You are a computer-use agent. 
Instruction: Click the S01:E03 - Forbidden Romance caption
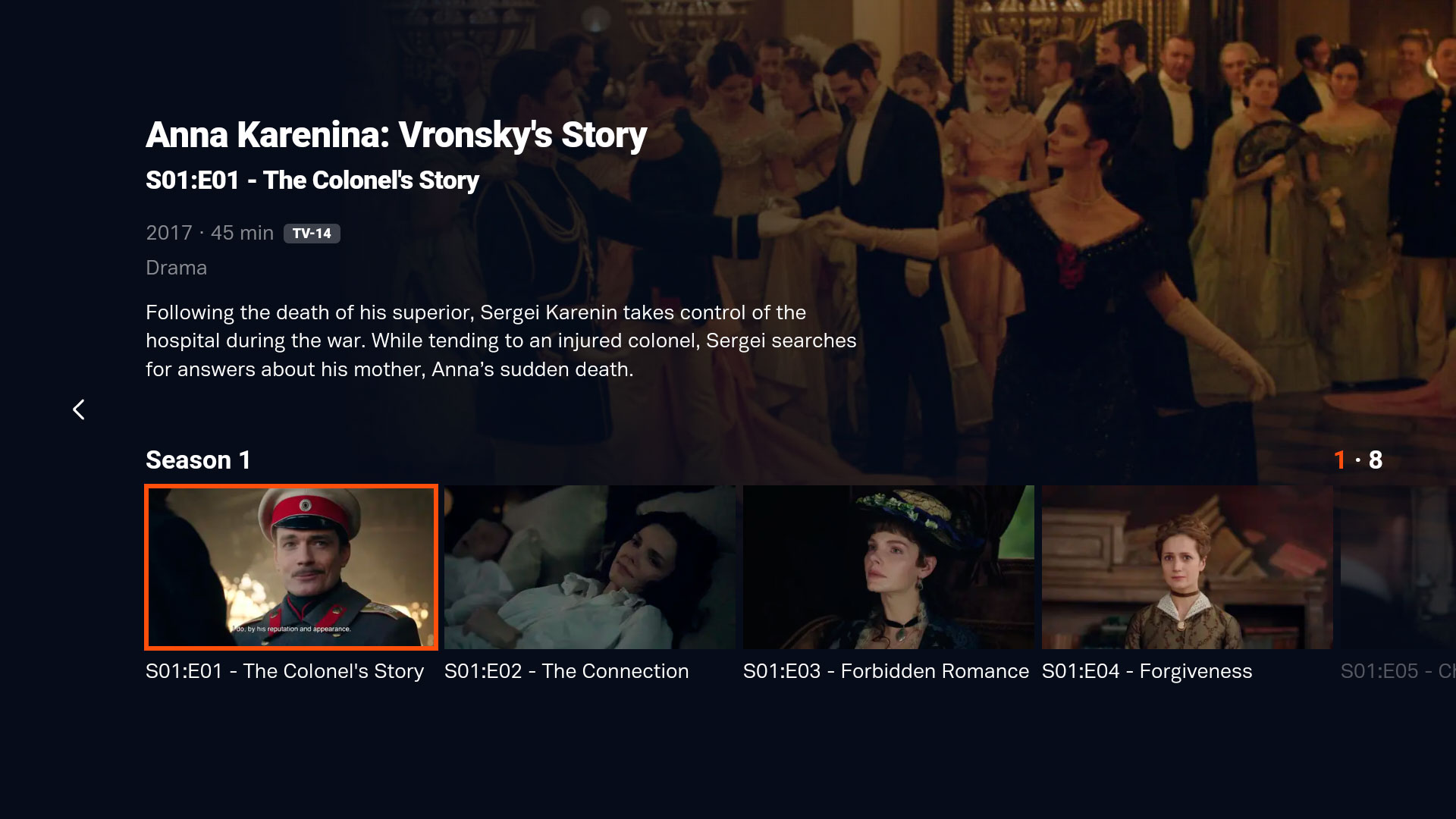pyautogui.click(x=886, y=671)
